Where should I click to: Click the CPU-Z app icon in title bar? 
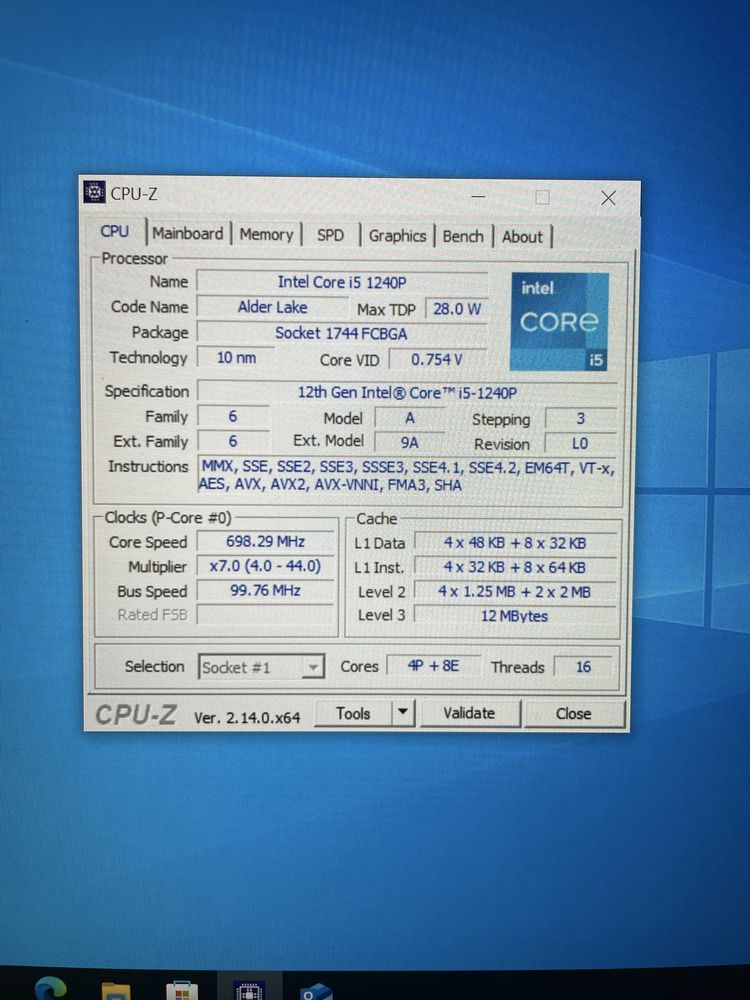pyautogui.click(x=94, y=192)
